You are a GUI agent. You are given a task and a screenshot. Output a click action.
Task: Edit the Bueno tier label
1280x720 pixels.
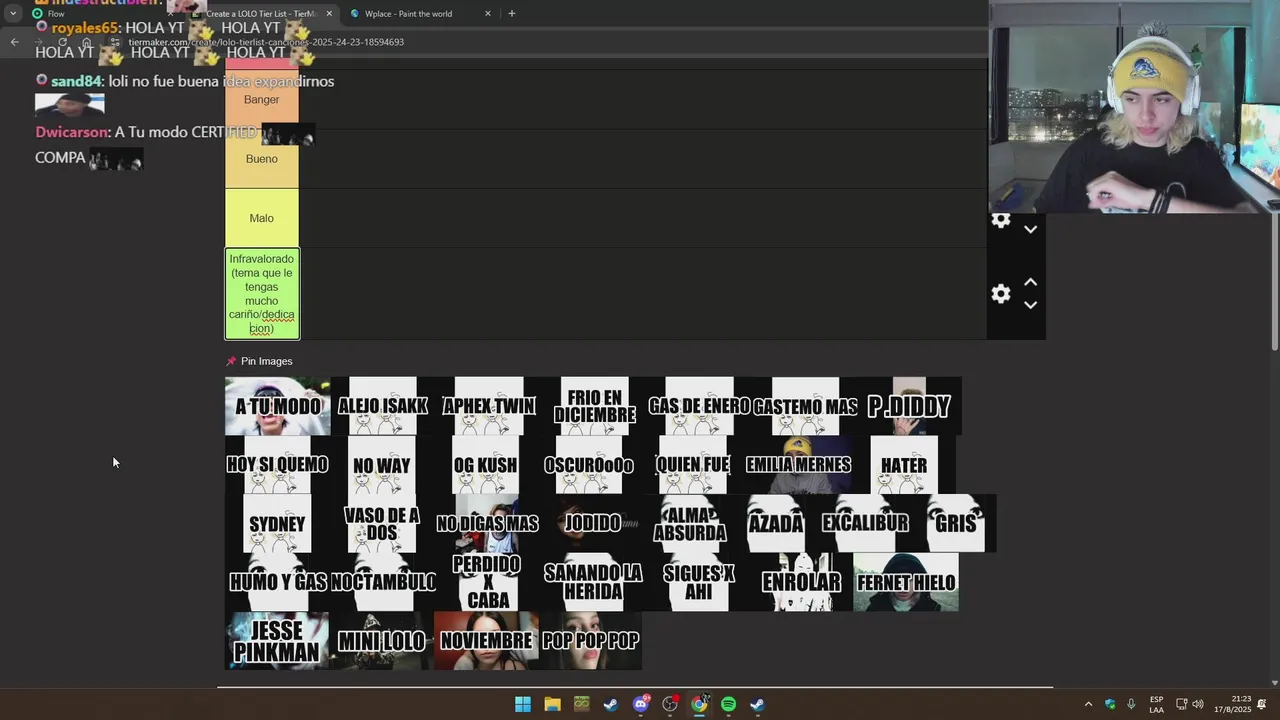coord(262,159)
